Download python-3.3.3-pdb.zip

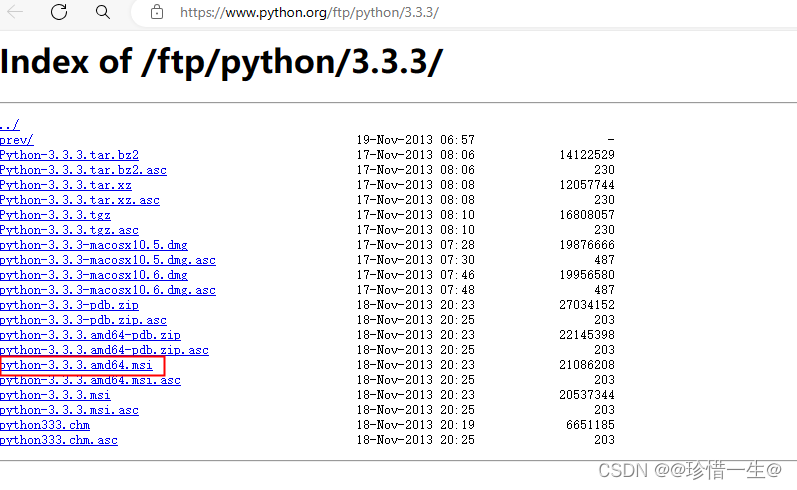coord(69,305)
